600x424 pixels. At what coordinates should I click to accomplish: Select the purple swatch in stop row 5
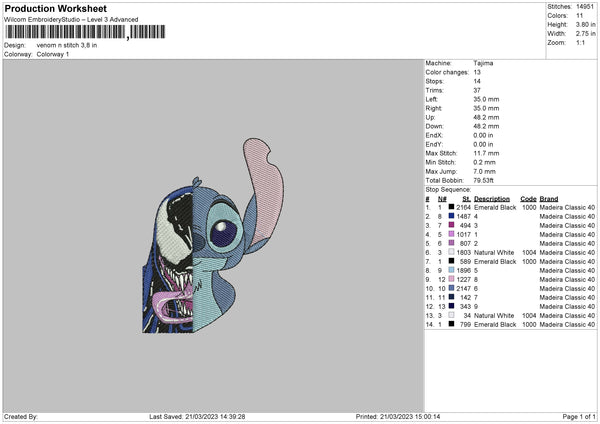pyautogui.click(x=452, y=243)
